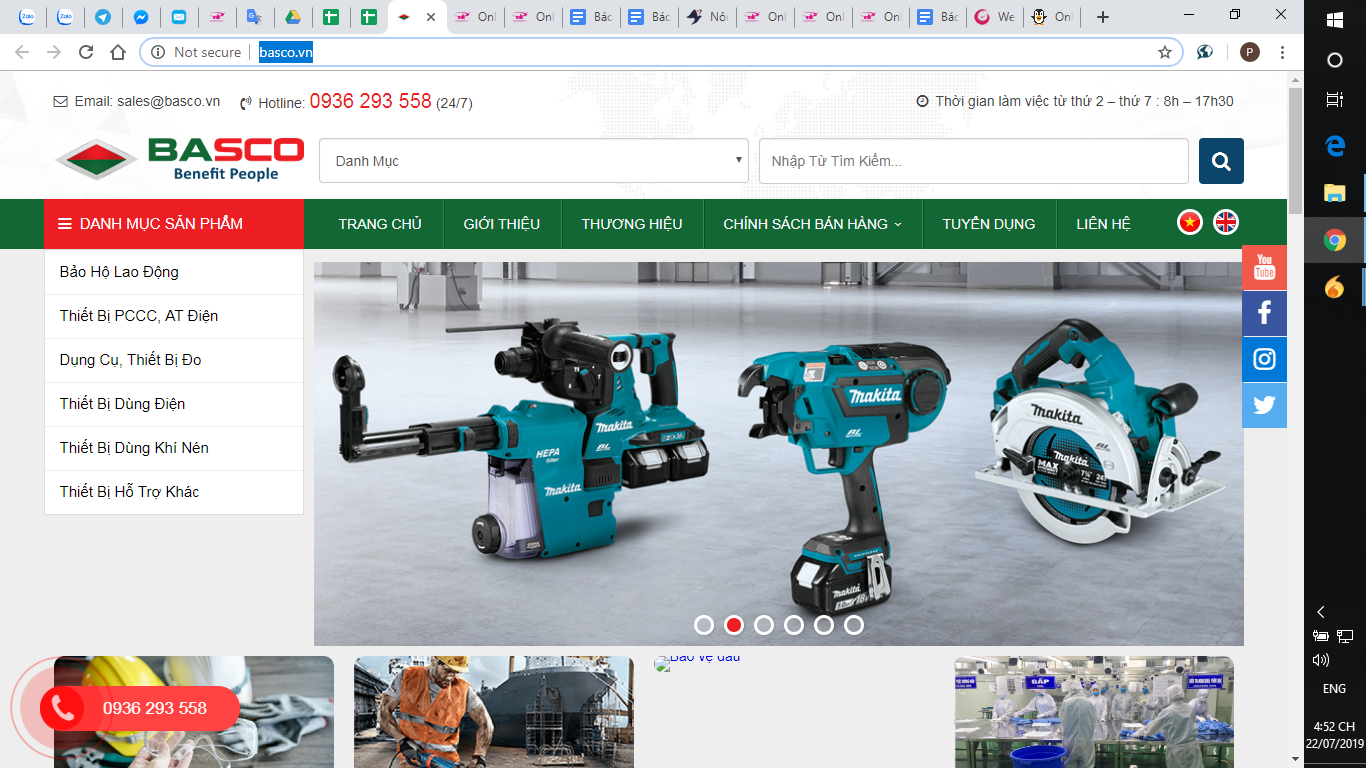Open Thiết Bị Dùng Khí Nén category
Screen dimensions: 1366x768
click(x=174, y=448)
